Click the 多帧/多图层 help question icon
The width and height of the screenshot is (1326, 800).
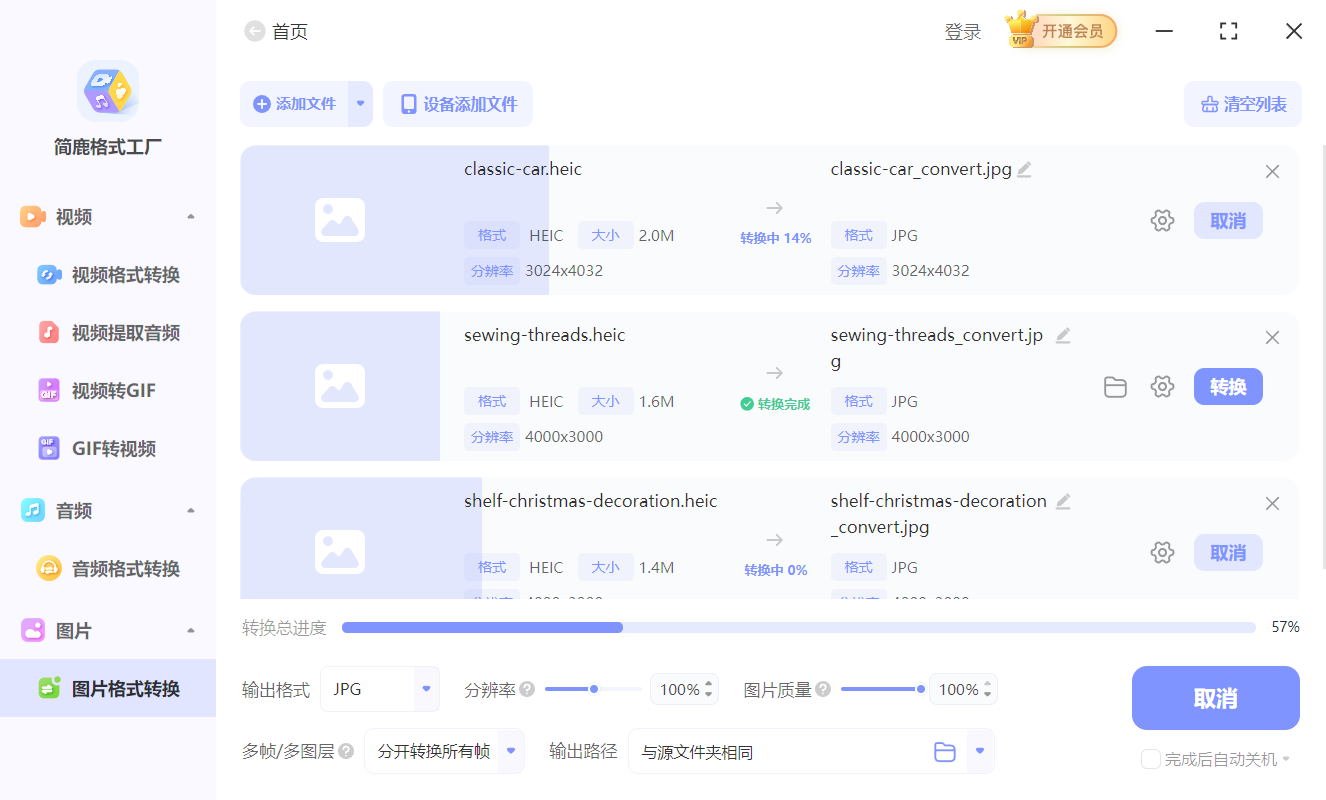(346, 751)
